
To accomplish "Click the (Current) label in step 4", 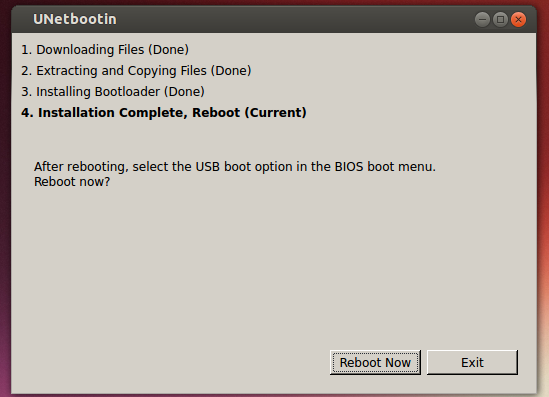I will 276,113.
